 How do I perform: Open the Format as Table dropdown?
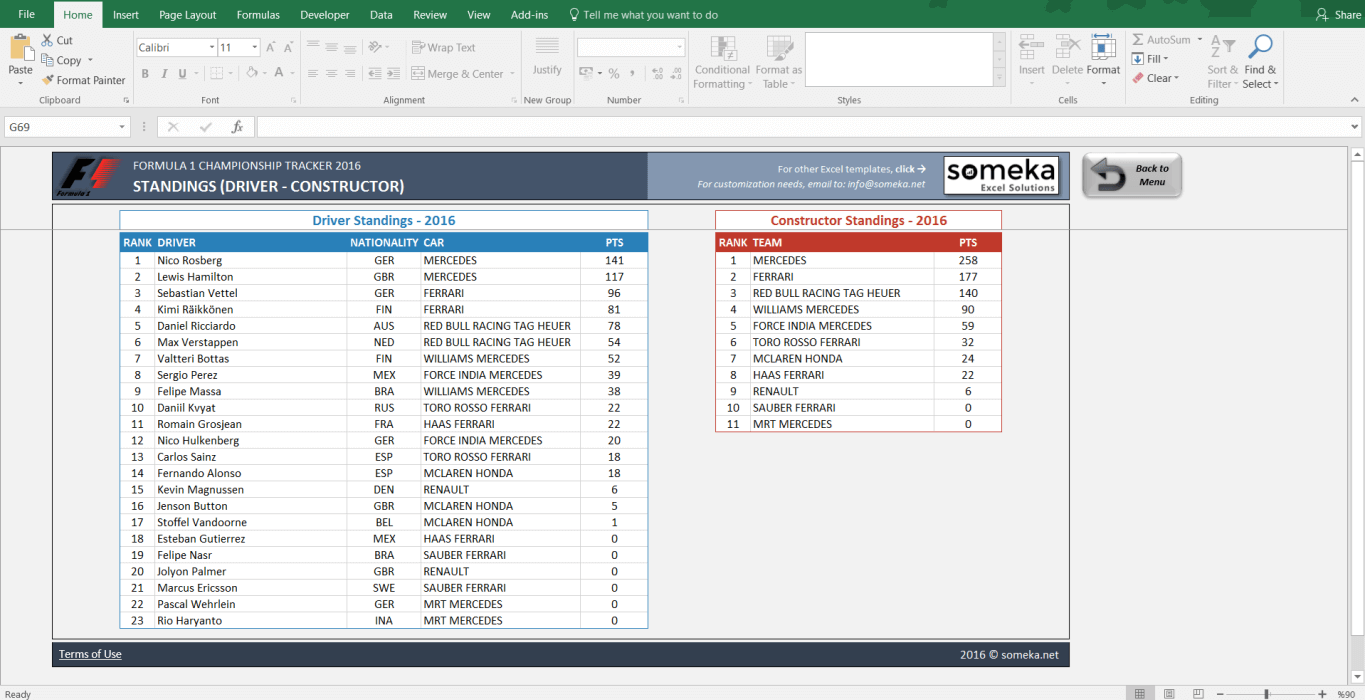point(779,62)
